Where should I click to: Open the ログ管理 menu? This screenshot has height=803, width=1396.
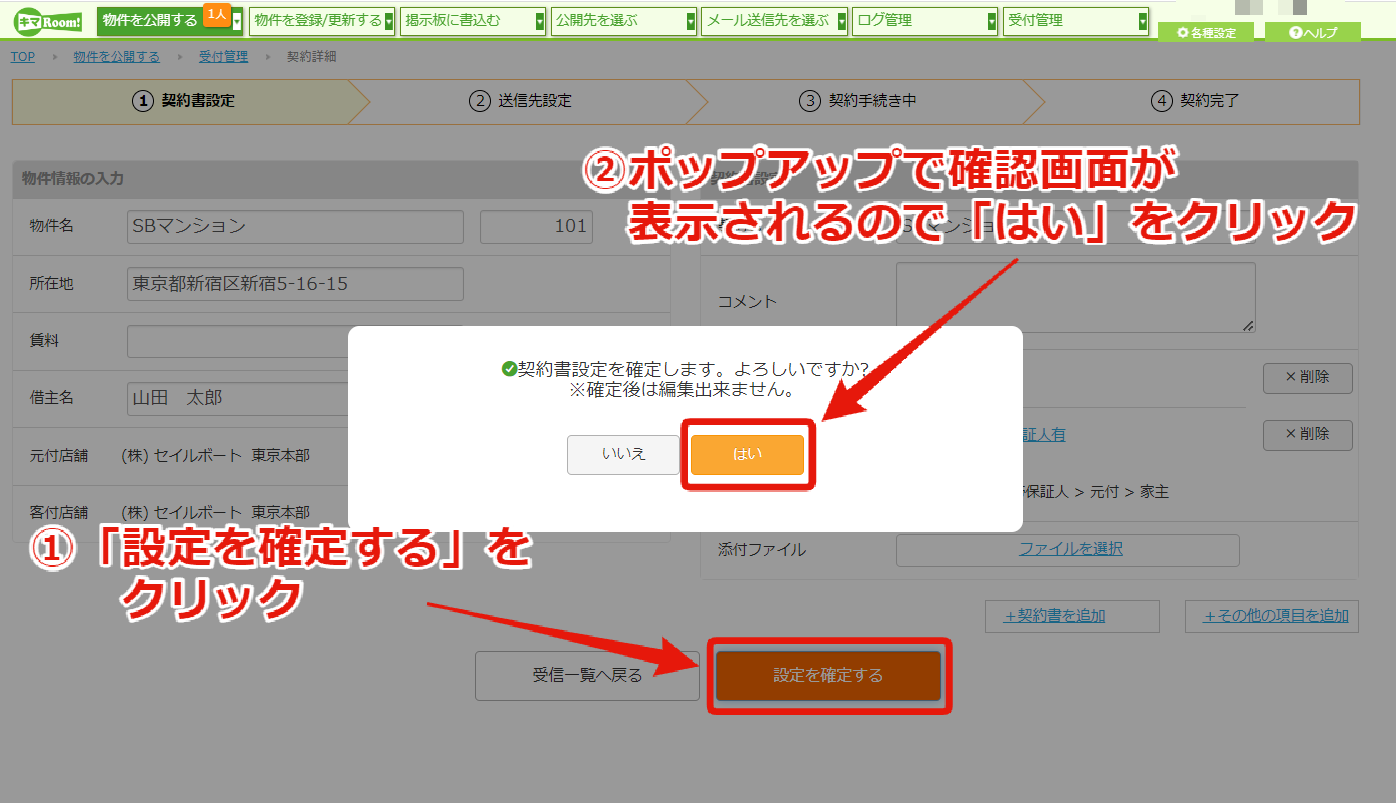click(x=925, y=20)
